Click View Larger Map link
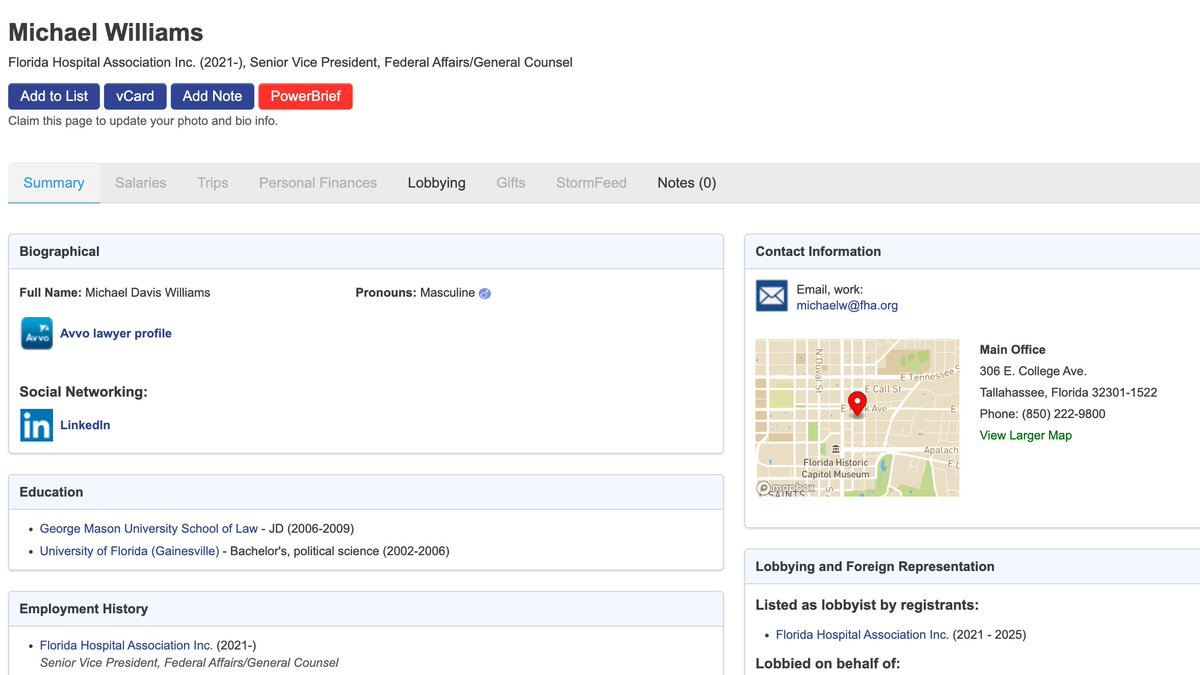Viewport: 1200px width, 675px height. 1026,435
